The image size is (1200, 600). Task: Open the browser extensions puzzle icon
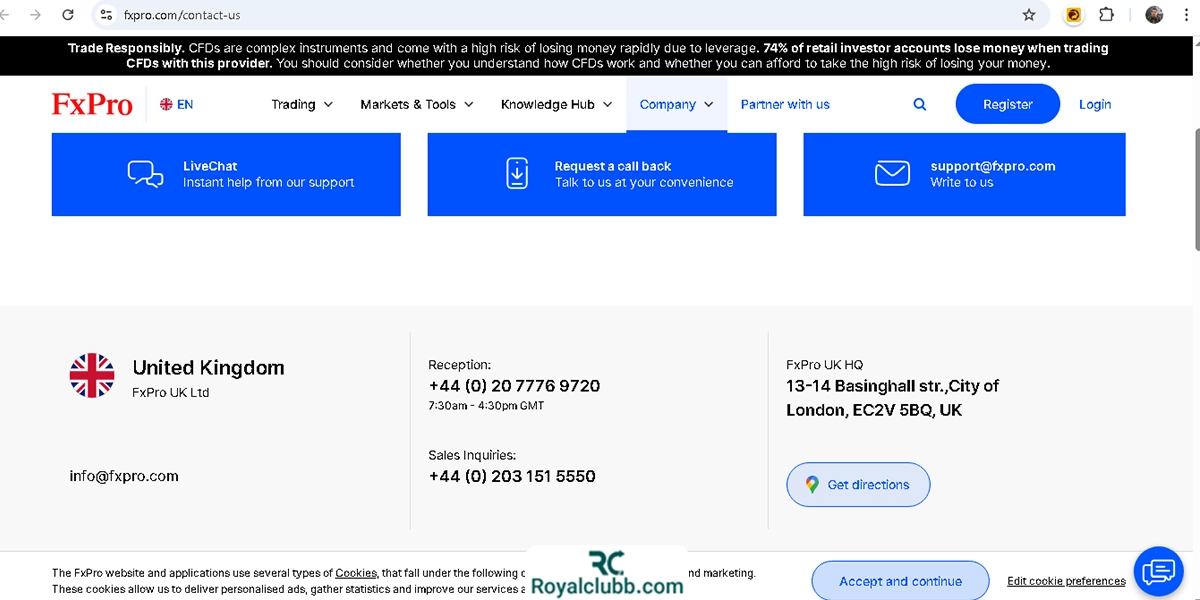(x=1106, y=15)
